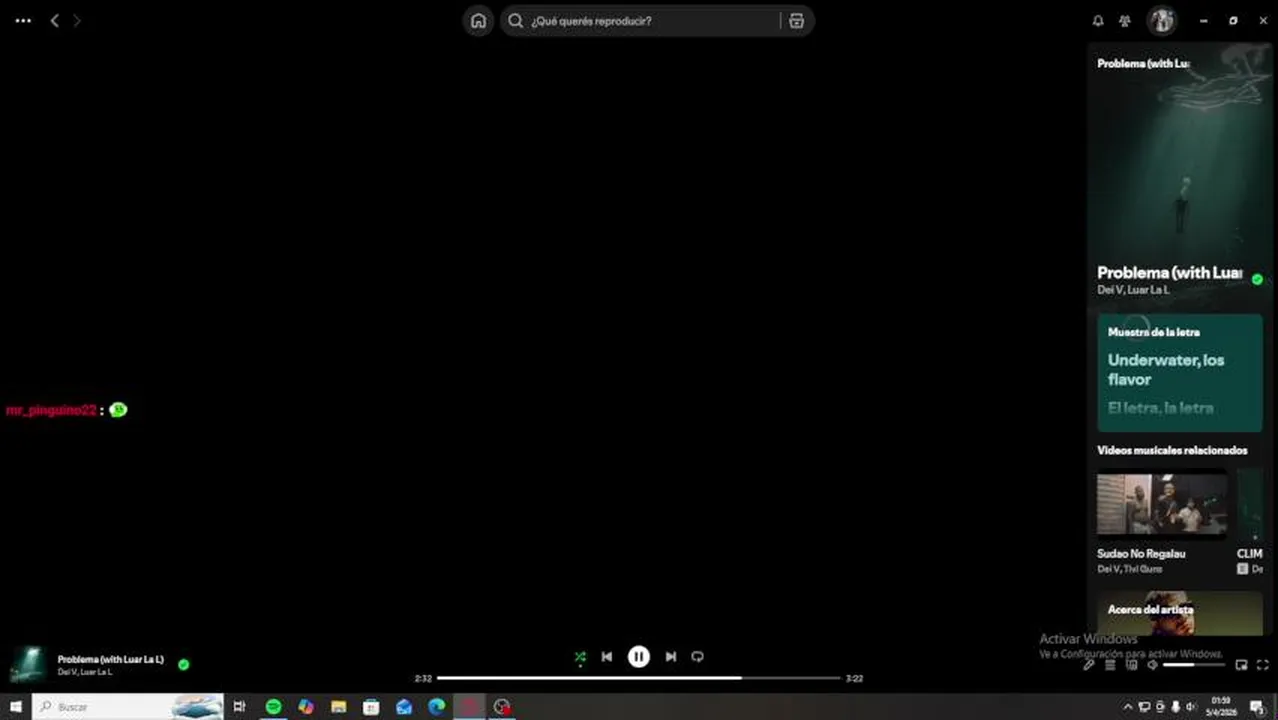Screen dimensions: 1278x720
Task: Click the green emote in chat overlay
Action: click(118, 409)
